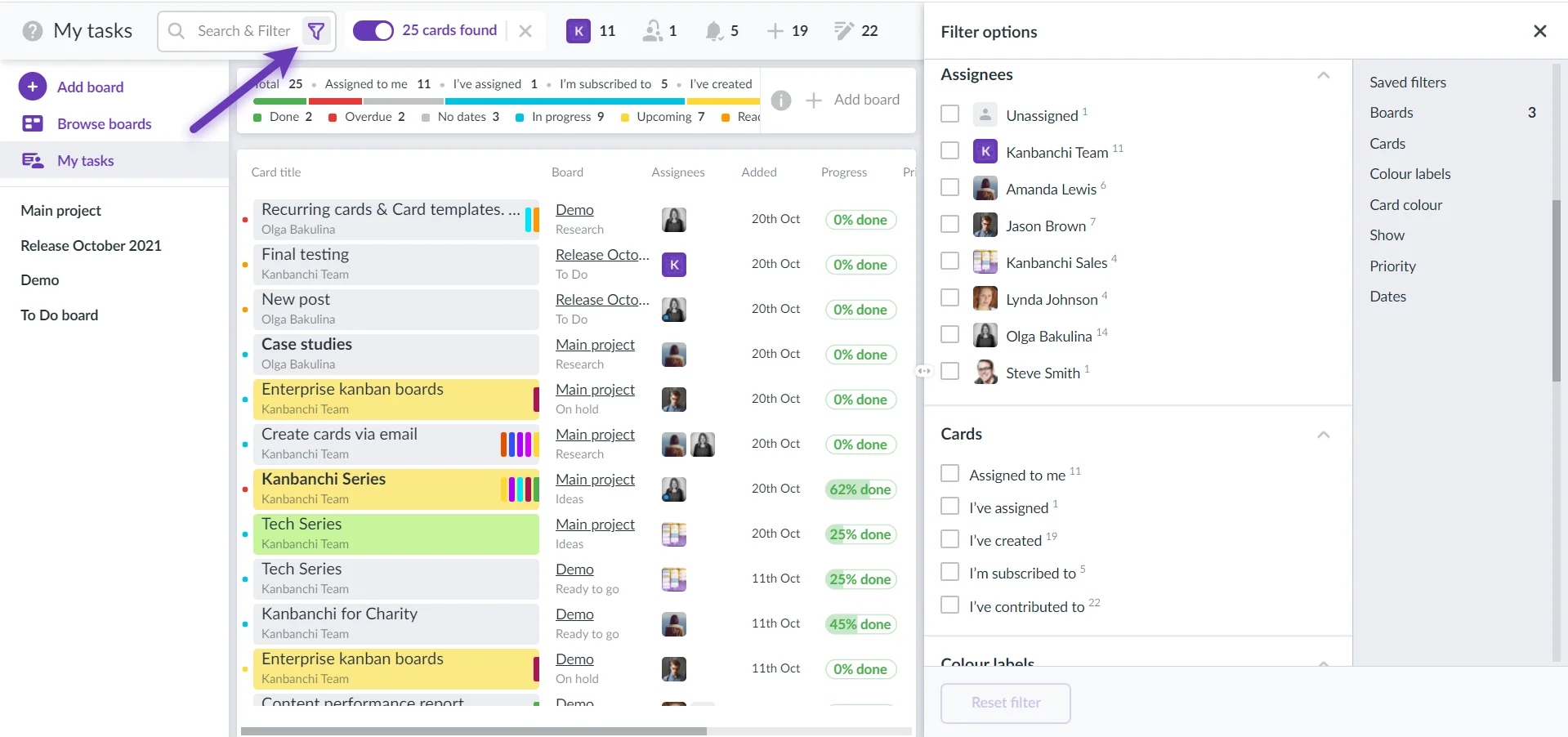The height and width of the screenshot is (737, 1568).
Task: Check the Amanda Lewis checkbox
Action: [949, 187]
